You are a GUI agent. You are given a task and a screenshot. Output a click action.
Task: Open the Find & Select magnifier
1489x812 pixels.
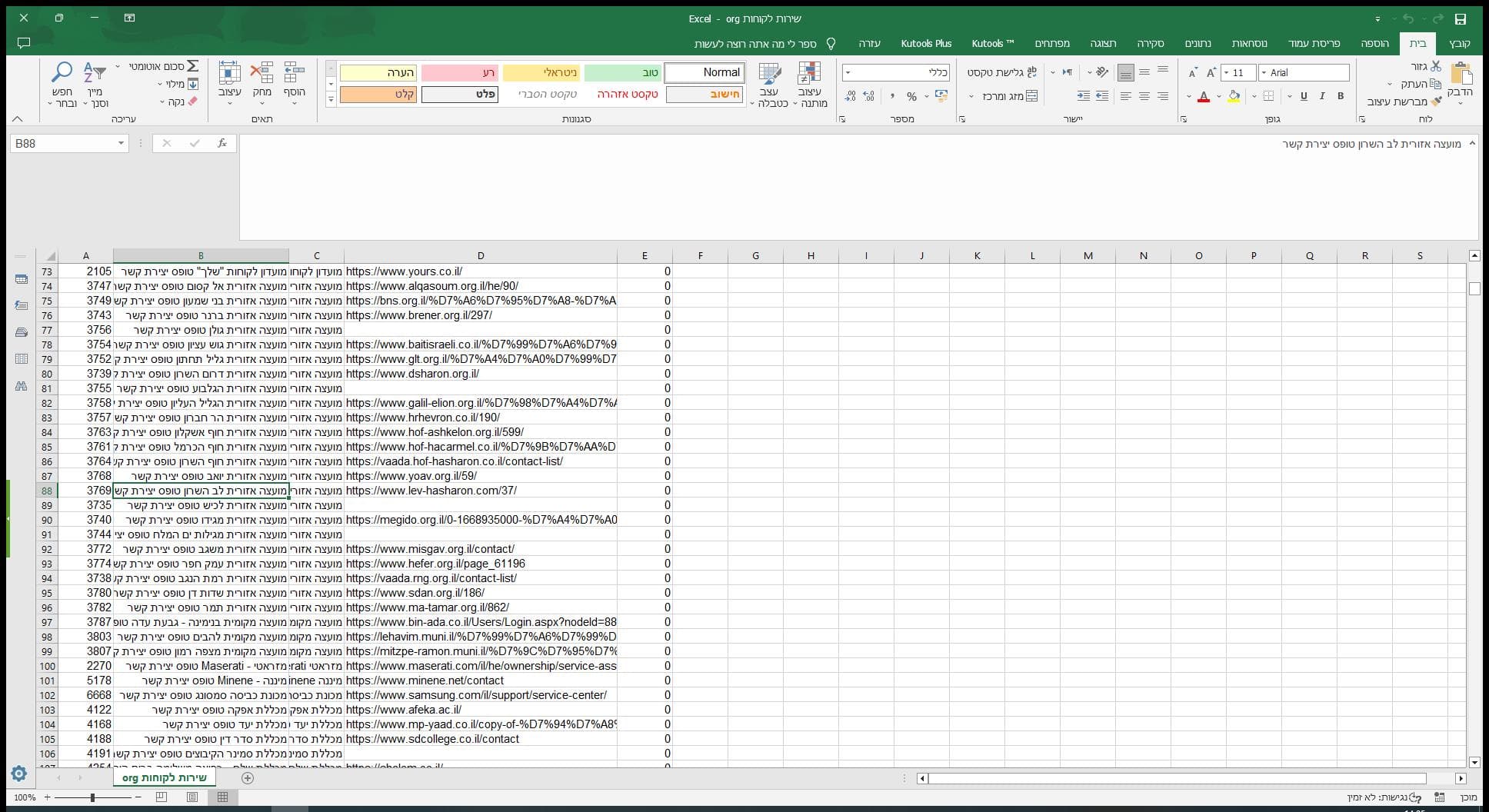point(62,73)
